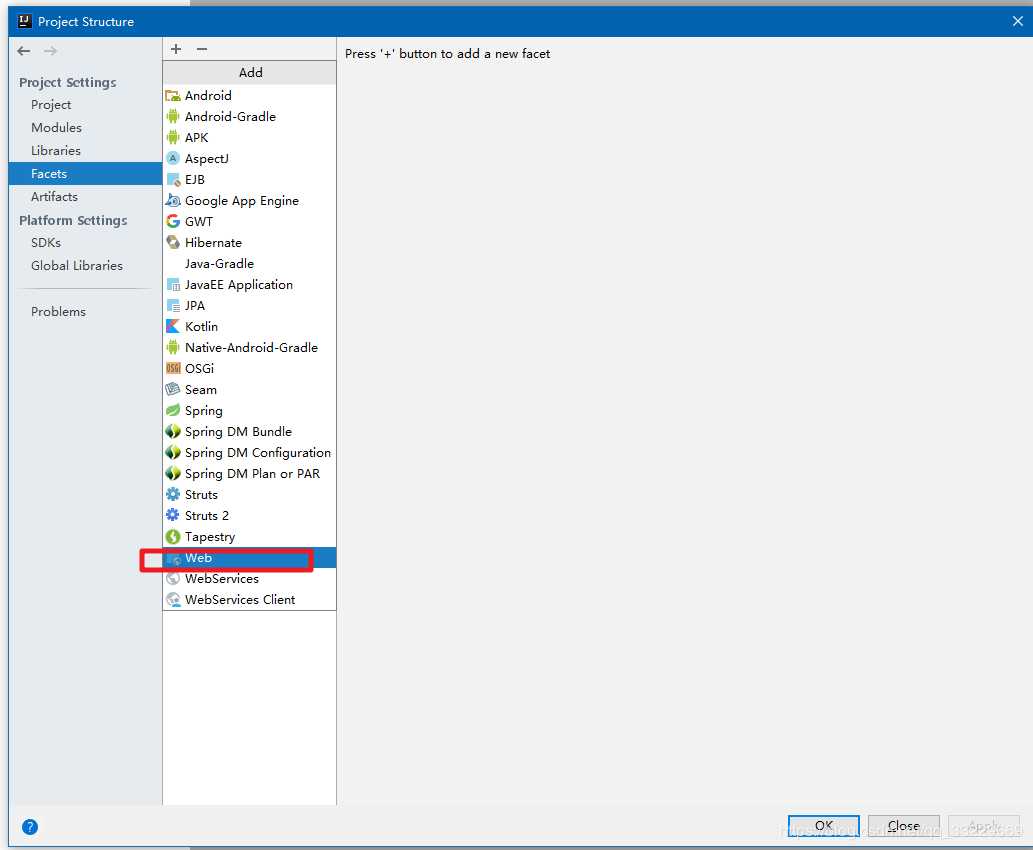Choose Spring DM Plan or PAR

click(249, 474)
